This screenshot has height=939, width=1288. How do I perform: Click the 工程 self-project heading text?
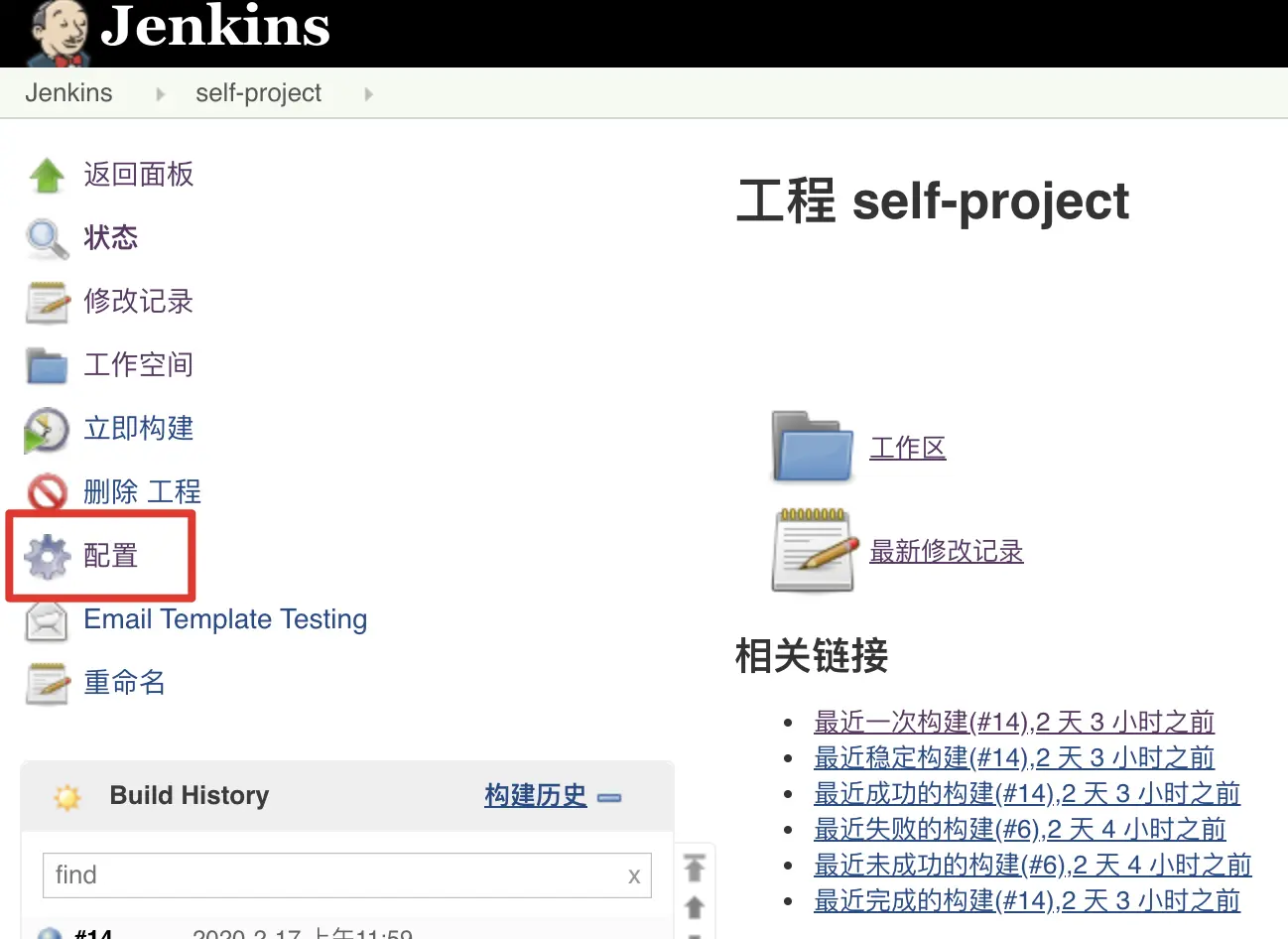coord(933,201)
